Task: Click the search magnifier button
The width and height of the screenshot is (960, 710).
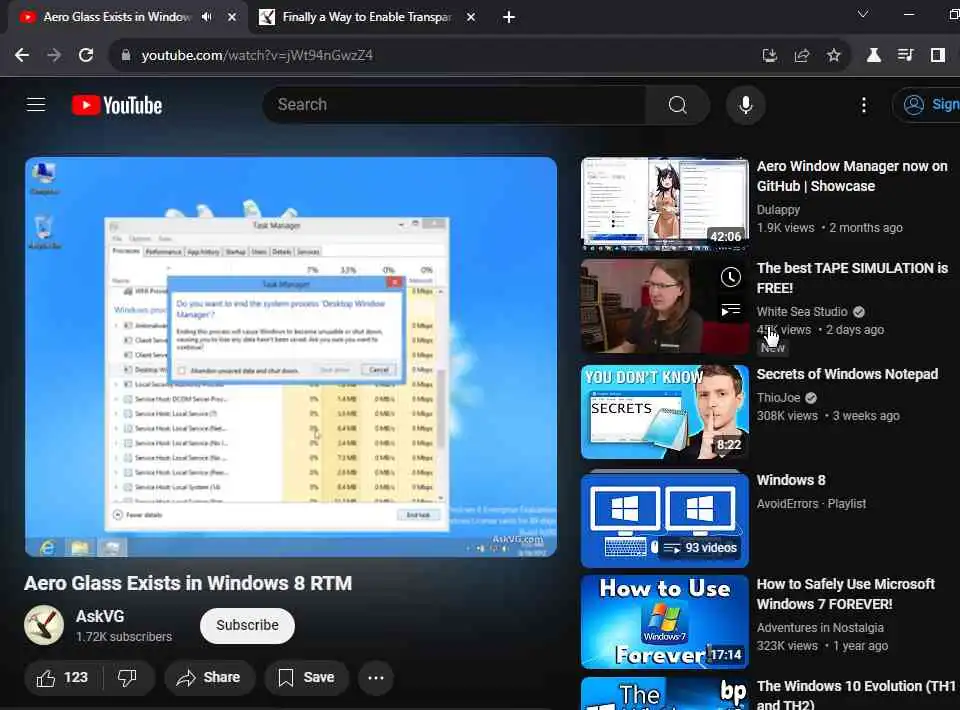Action: (x=677, y=105)
